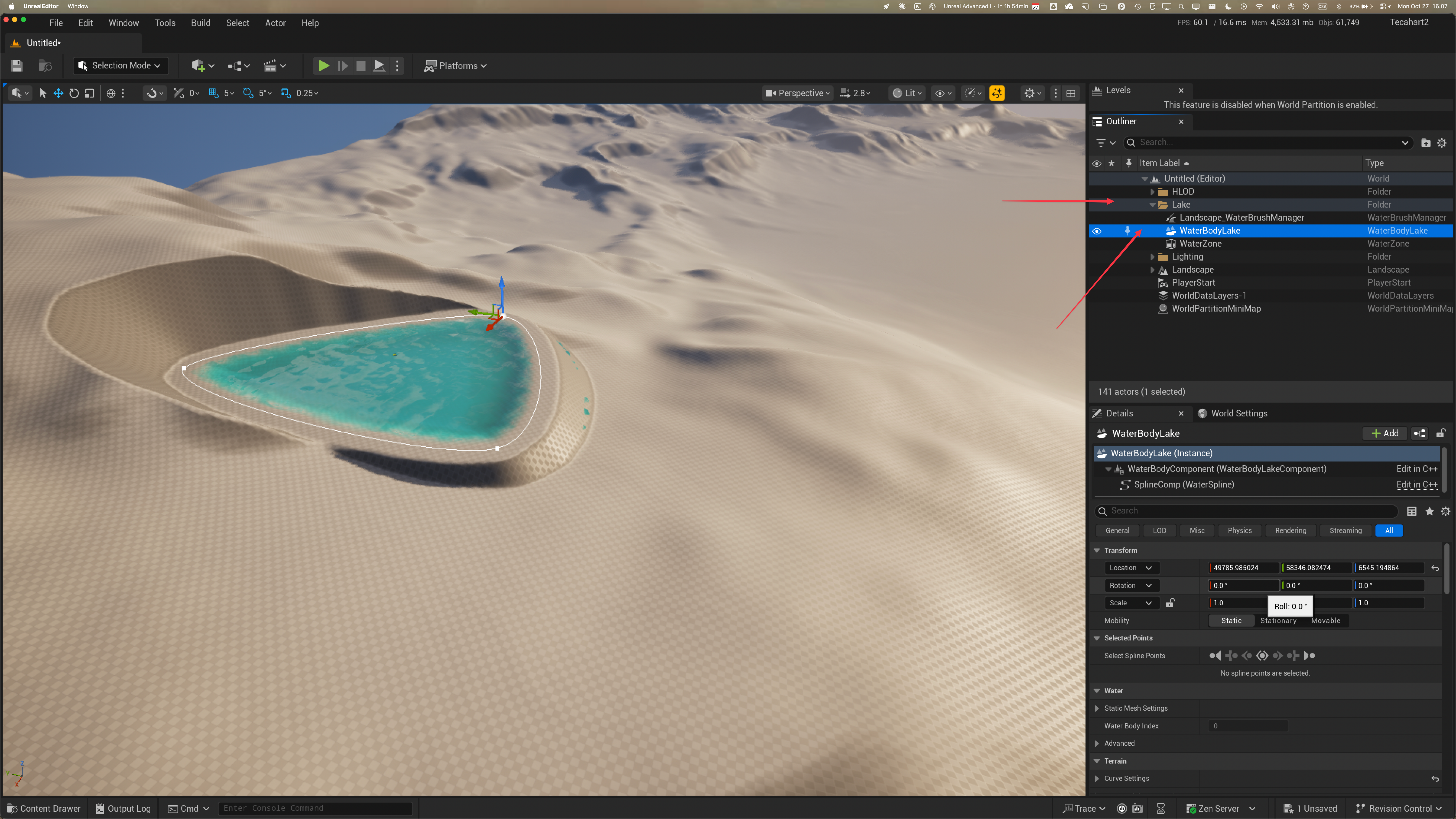
Task: Click macOS Spotlight search icon in menu bar
Action: tap(1181, 6)
